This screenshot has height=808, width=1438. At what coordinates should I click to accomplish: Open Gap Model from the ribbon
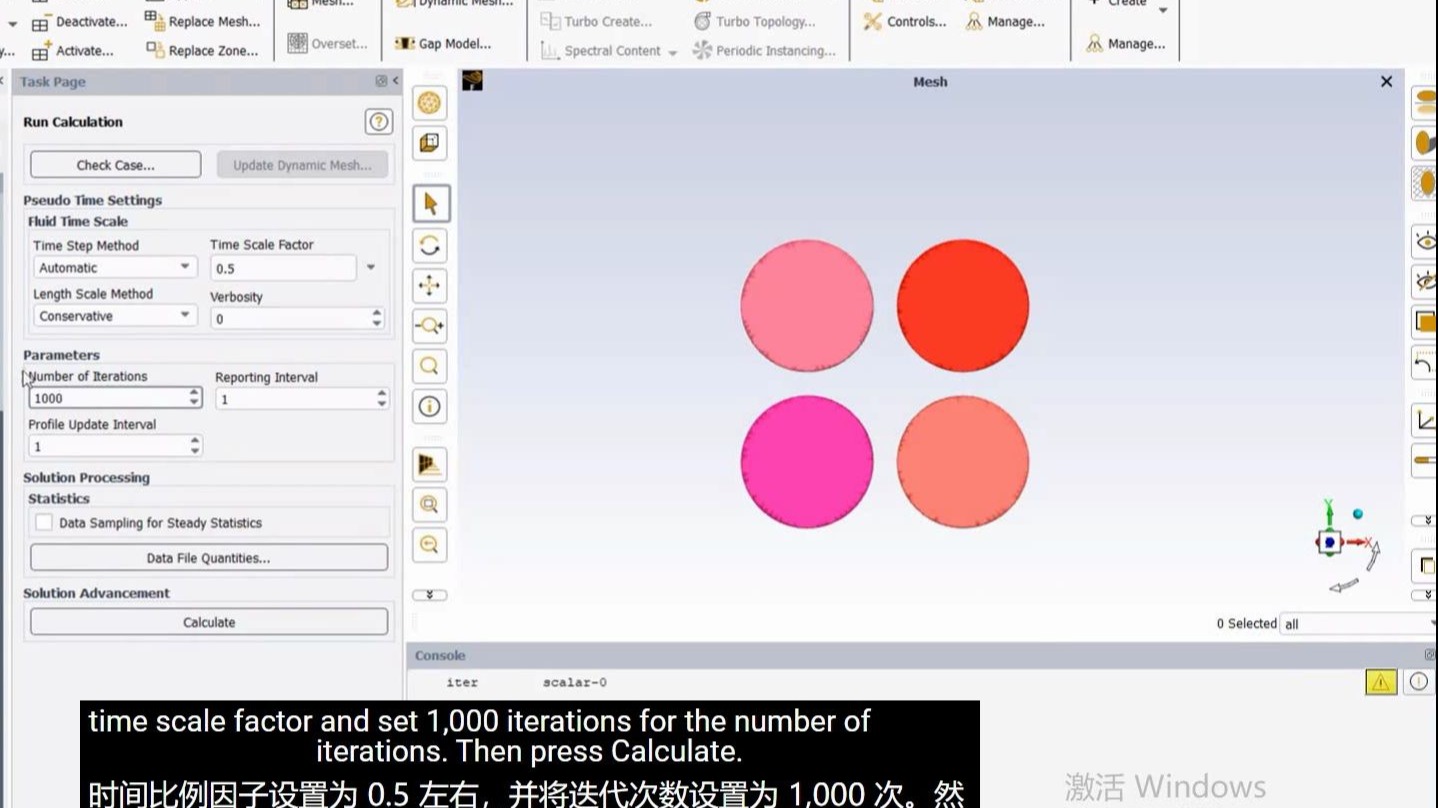pos(443,44)
